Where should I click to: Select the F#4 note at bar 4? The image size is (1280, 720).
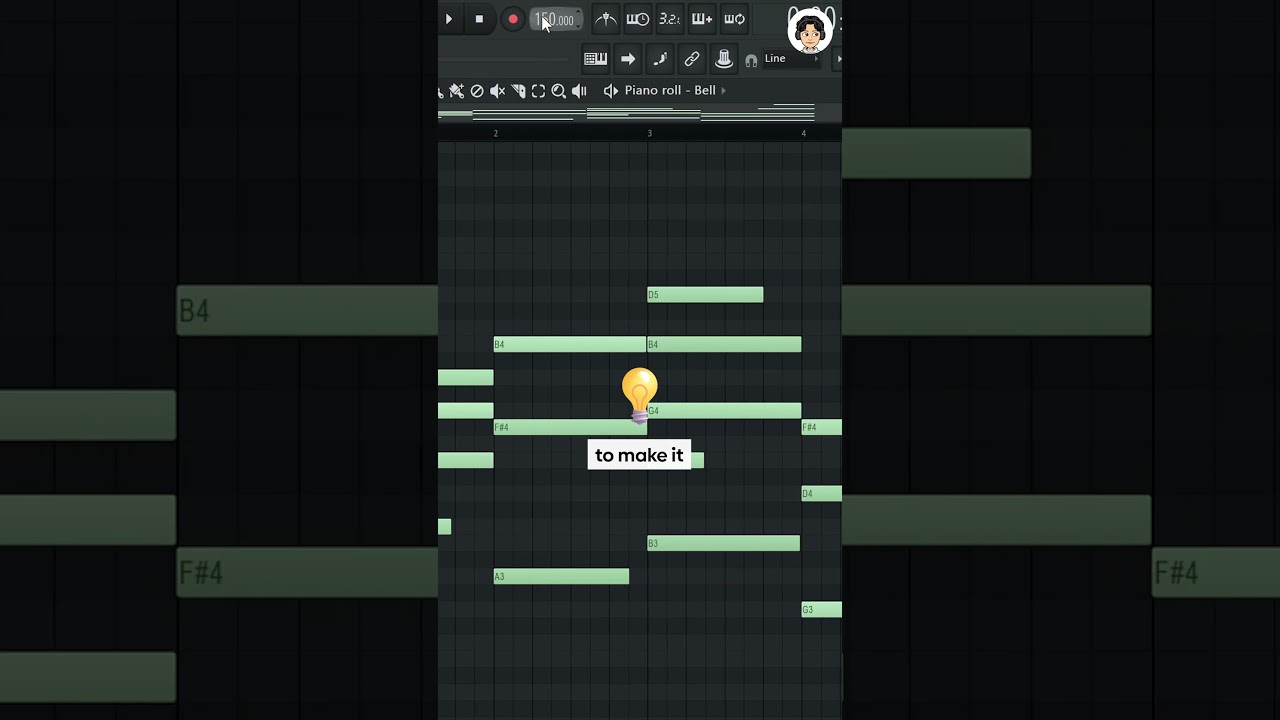click(x=821, y=428)
